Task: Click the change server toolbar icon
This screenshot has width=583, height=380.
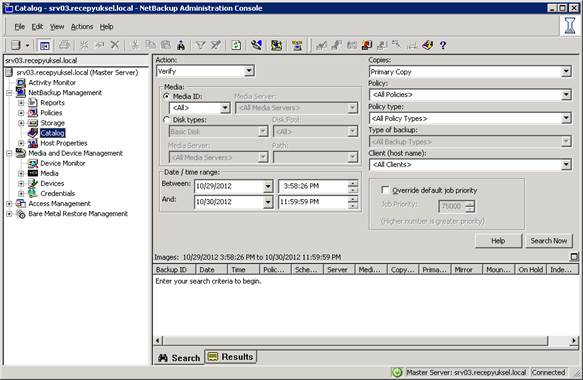Action: [256, 45]
